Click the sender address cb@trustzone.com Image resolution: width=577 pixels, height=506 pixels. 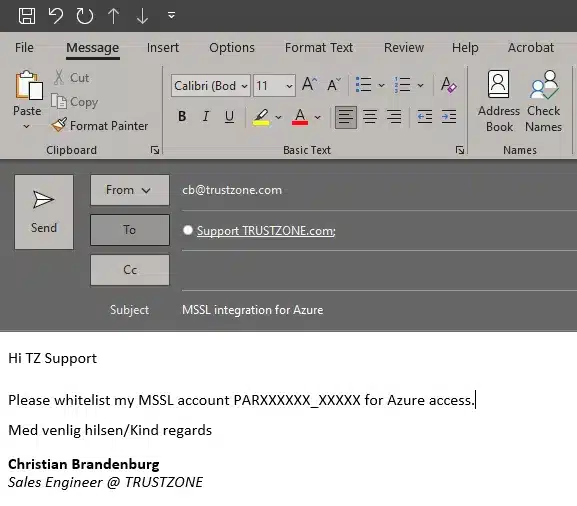tap(232, 190)
